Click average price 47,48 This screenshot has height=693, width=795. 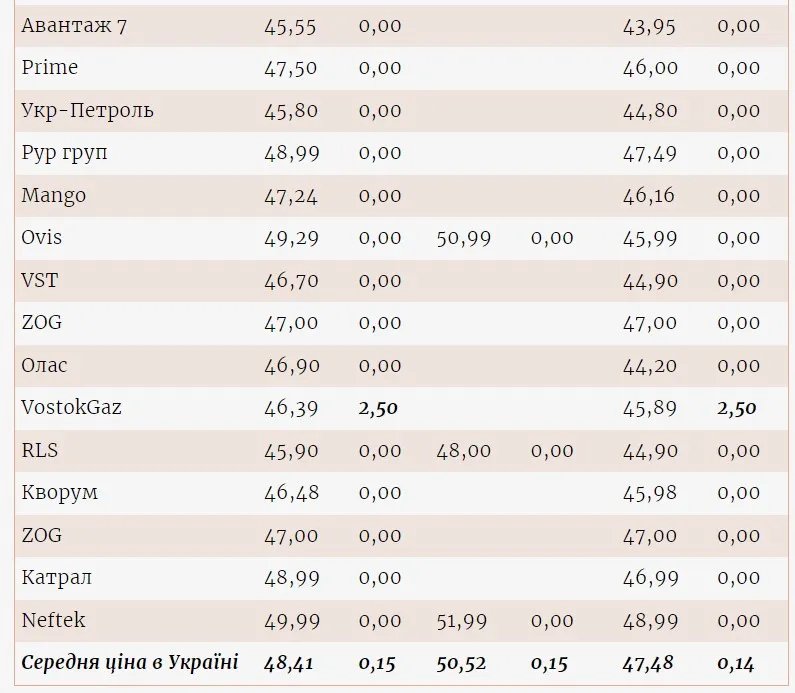[x=649, y=662]
